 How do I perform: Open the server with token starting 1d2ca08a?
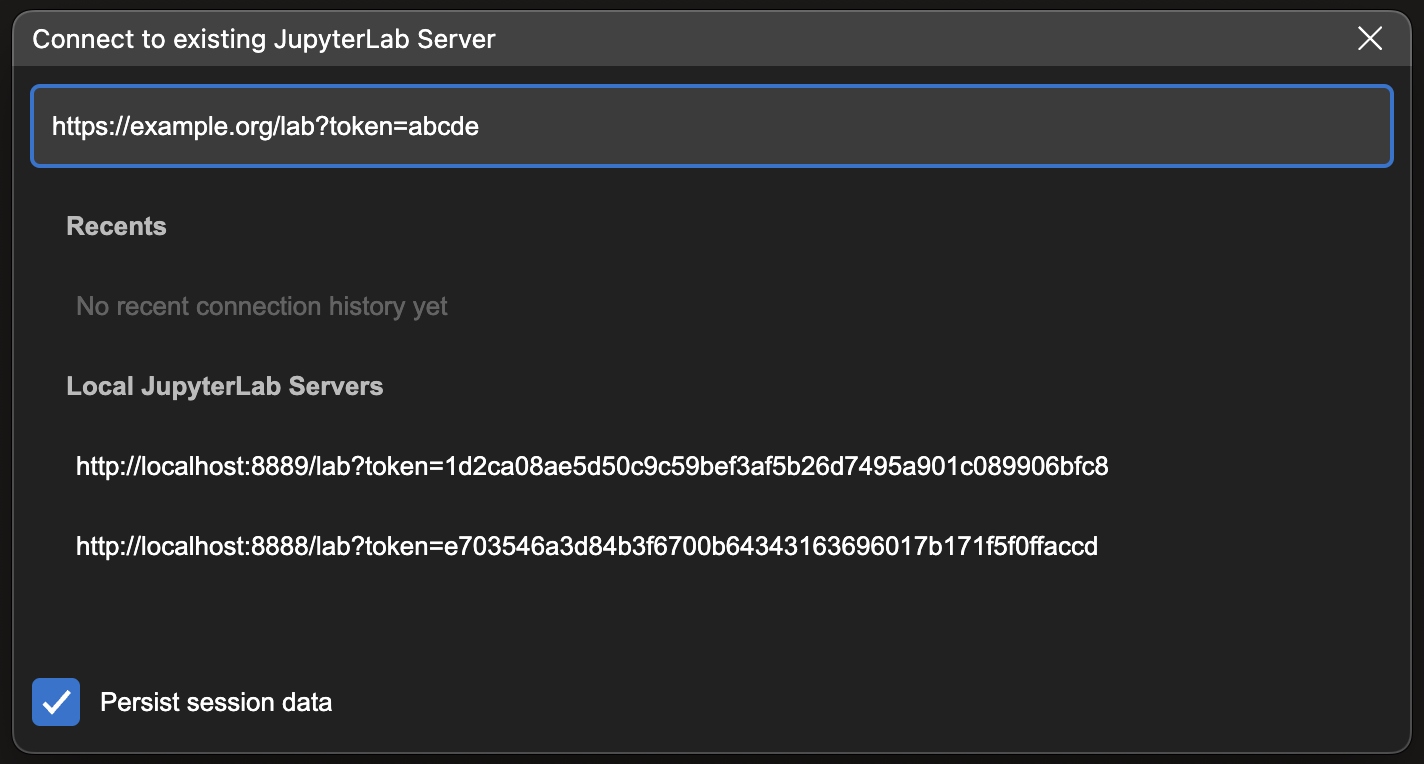[590, 466]
